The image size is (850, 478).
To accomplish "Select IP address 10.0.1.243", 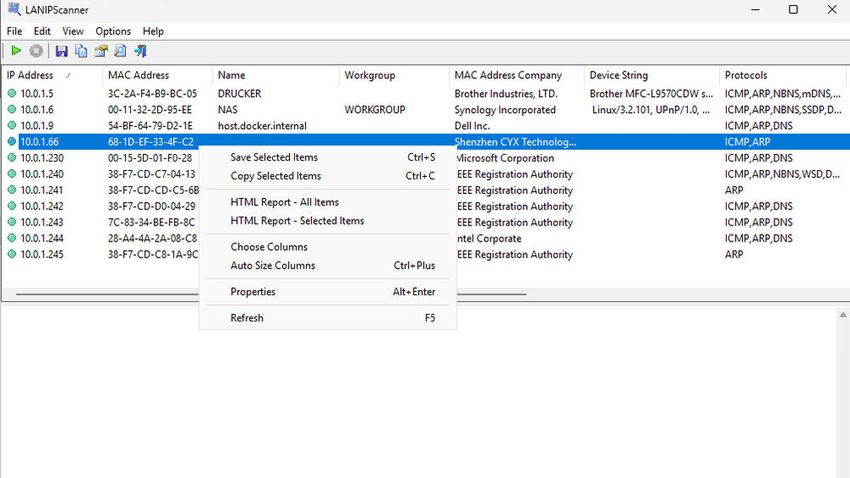I will (42, 222).
